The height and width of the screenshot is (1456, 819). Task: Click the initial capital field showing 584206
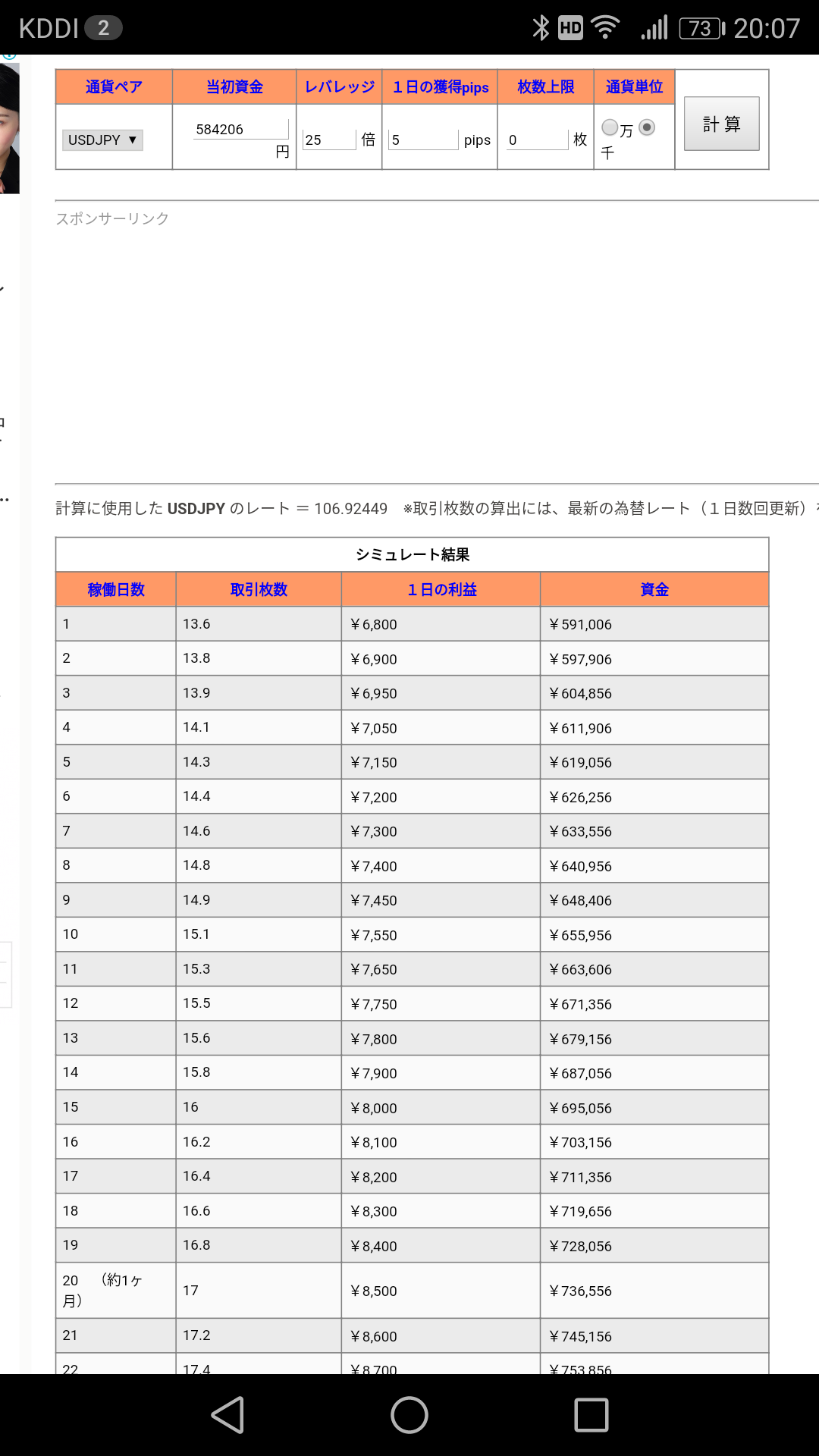click(240, 129)
